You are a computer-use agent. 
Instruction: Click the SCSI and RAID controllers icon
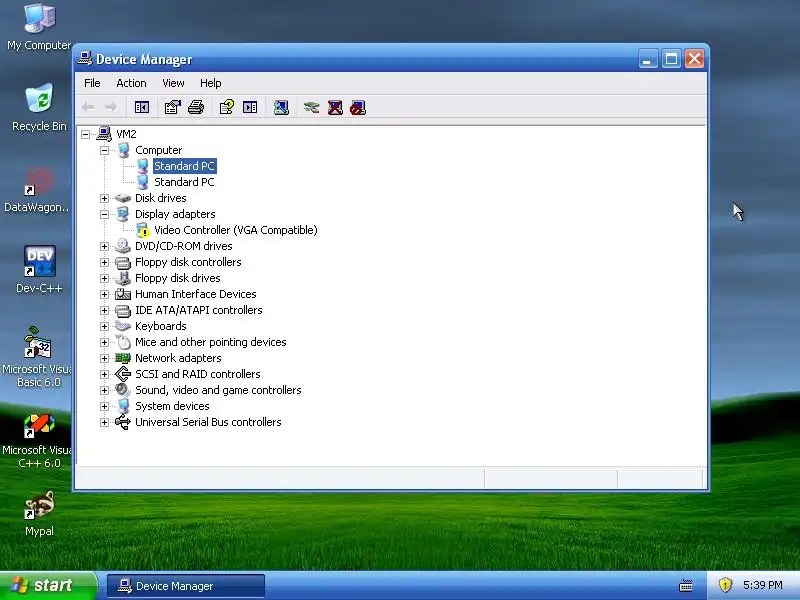pyautogui.click(x=123, y=374)
